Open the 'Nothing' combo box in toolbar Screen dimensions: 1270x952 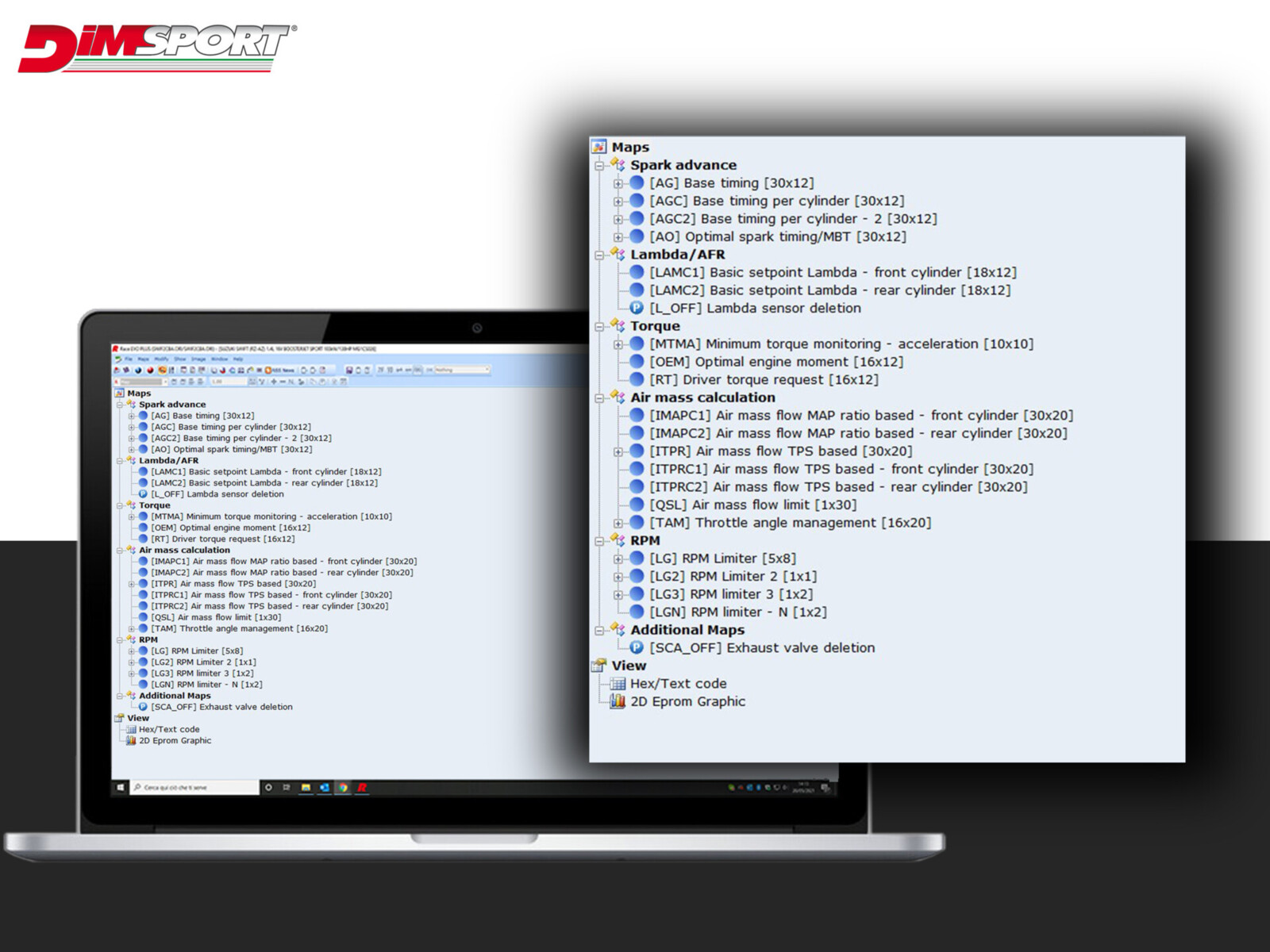pyautogui.click(x=462, y=370)
